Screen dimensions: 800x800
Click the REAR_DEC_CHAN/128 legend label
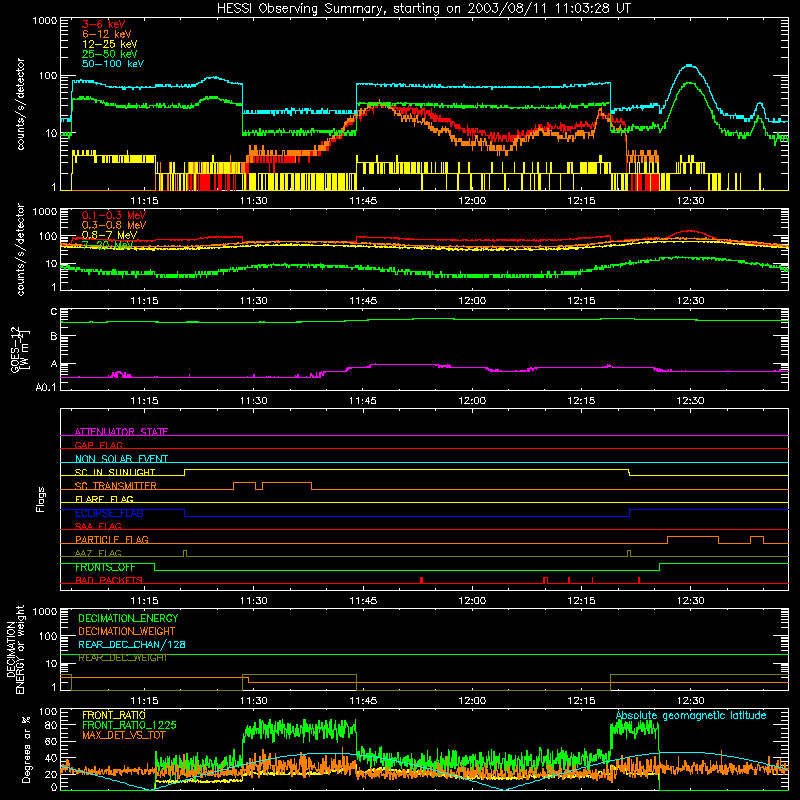[132, 644]
